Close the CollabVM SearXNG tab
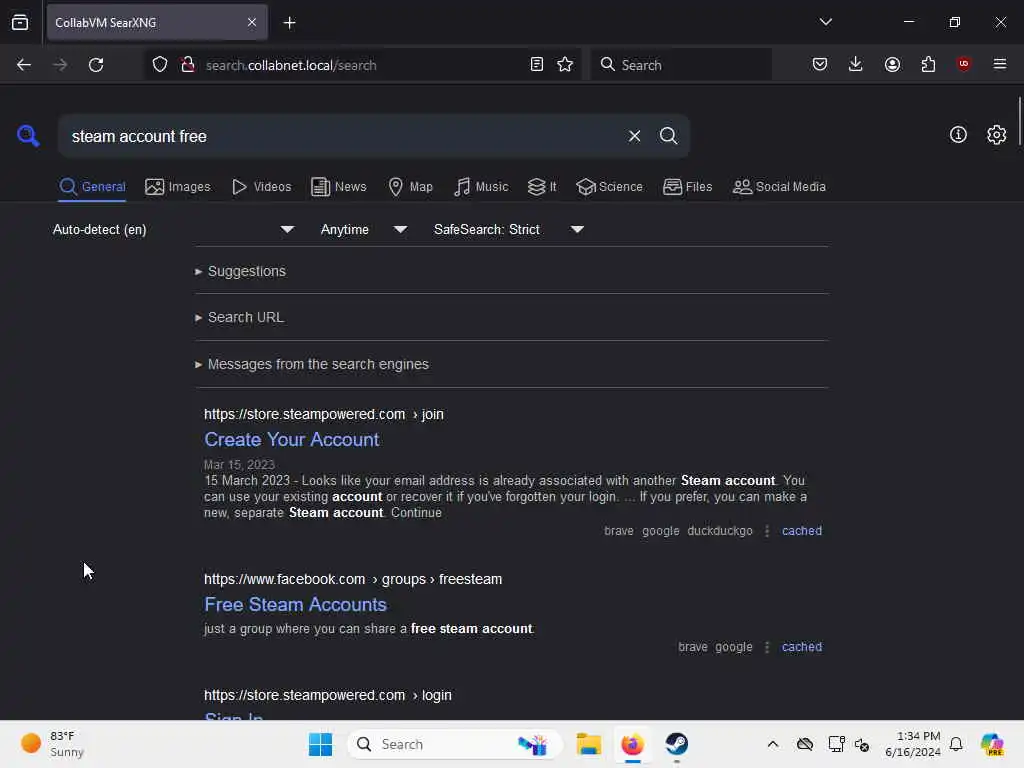 tap(252, 22)
